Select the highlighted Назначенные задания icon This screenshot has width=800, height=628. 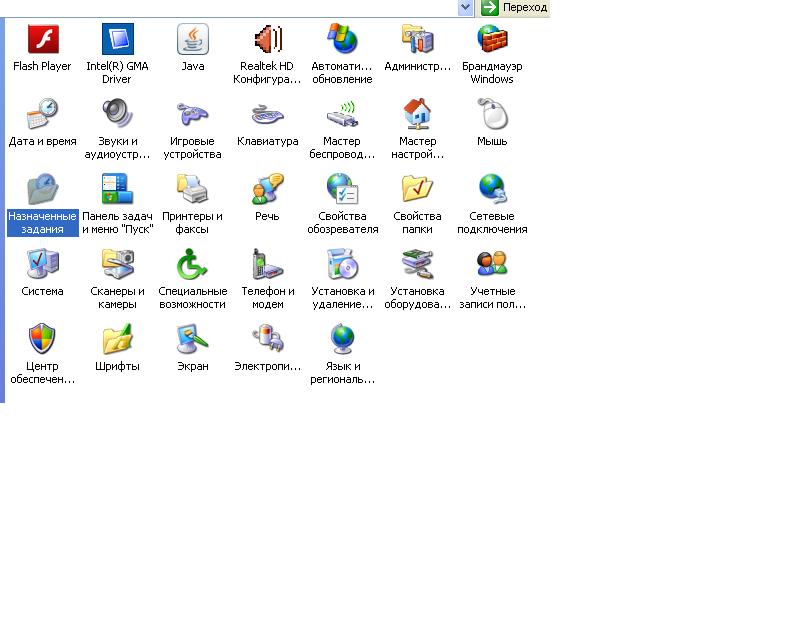click(x=42, y=190)
